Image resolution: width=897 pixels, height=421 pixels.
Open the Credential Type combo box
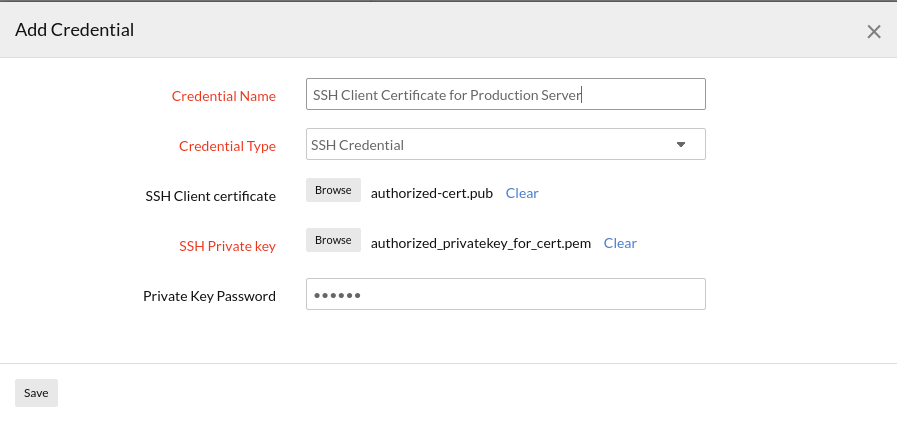[x=505, y=145]
